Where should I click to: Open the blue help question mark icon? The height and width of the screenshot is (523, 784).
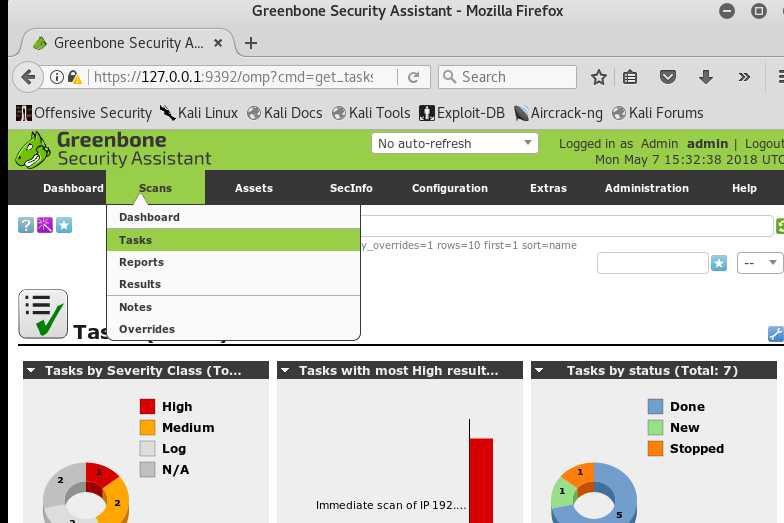[26, 225]
